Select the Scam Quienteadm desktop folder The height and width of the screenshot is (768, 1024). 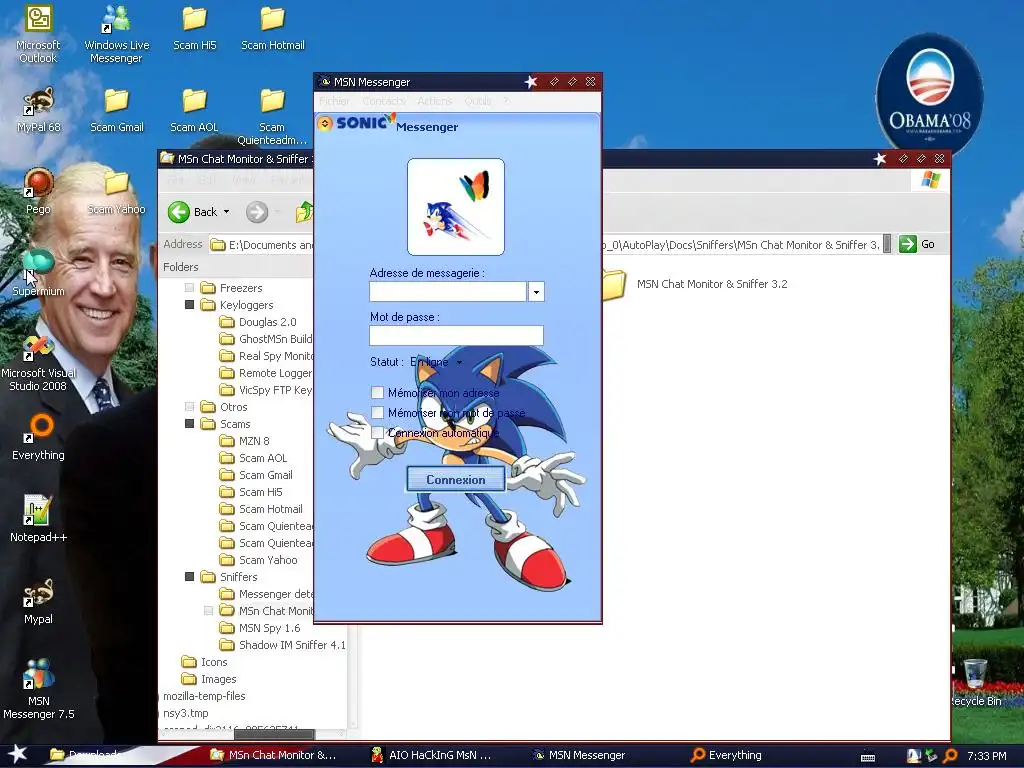pyautogui.click(x=272, y=117)
